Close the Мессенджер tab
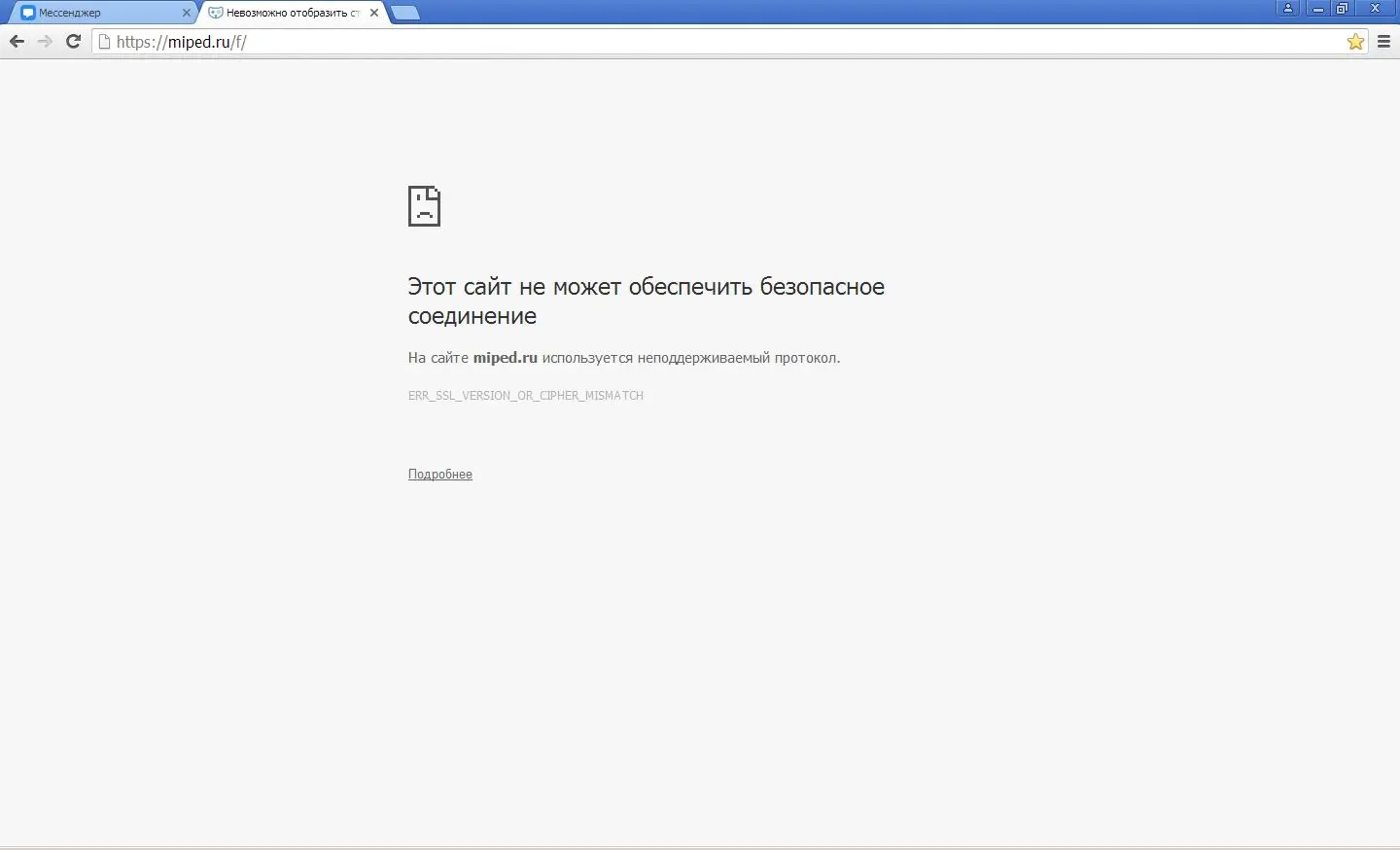This screenshot has width=1400, height=850. [x=187, y=13]
